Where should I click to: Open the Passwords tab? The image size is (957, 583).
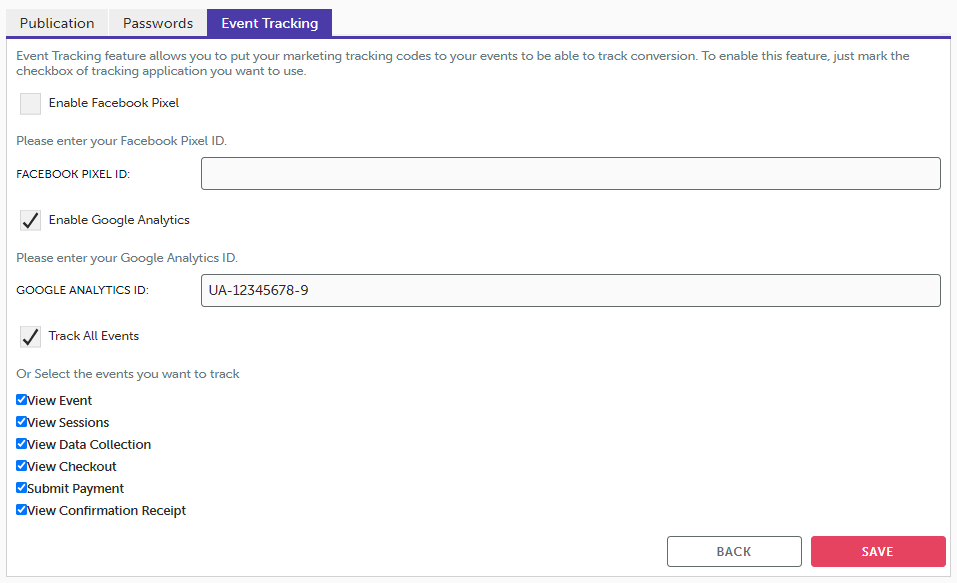click(157, 23)
